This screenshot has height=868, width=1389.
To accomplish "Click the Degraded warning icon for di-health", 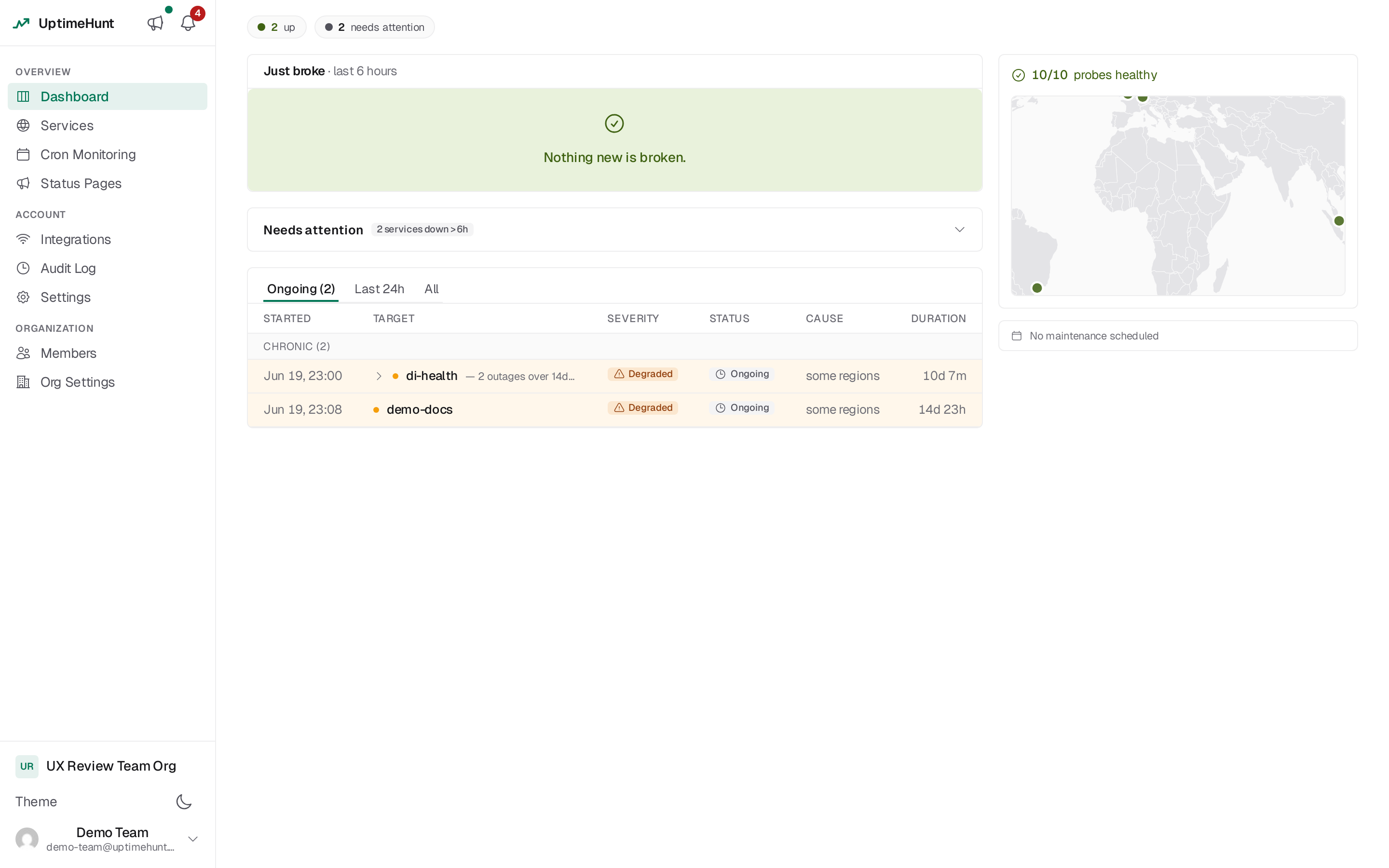I will point(619,374).
